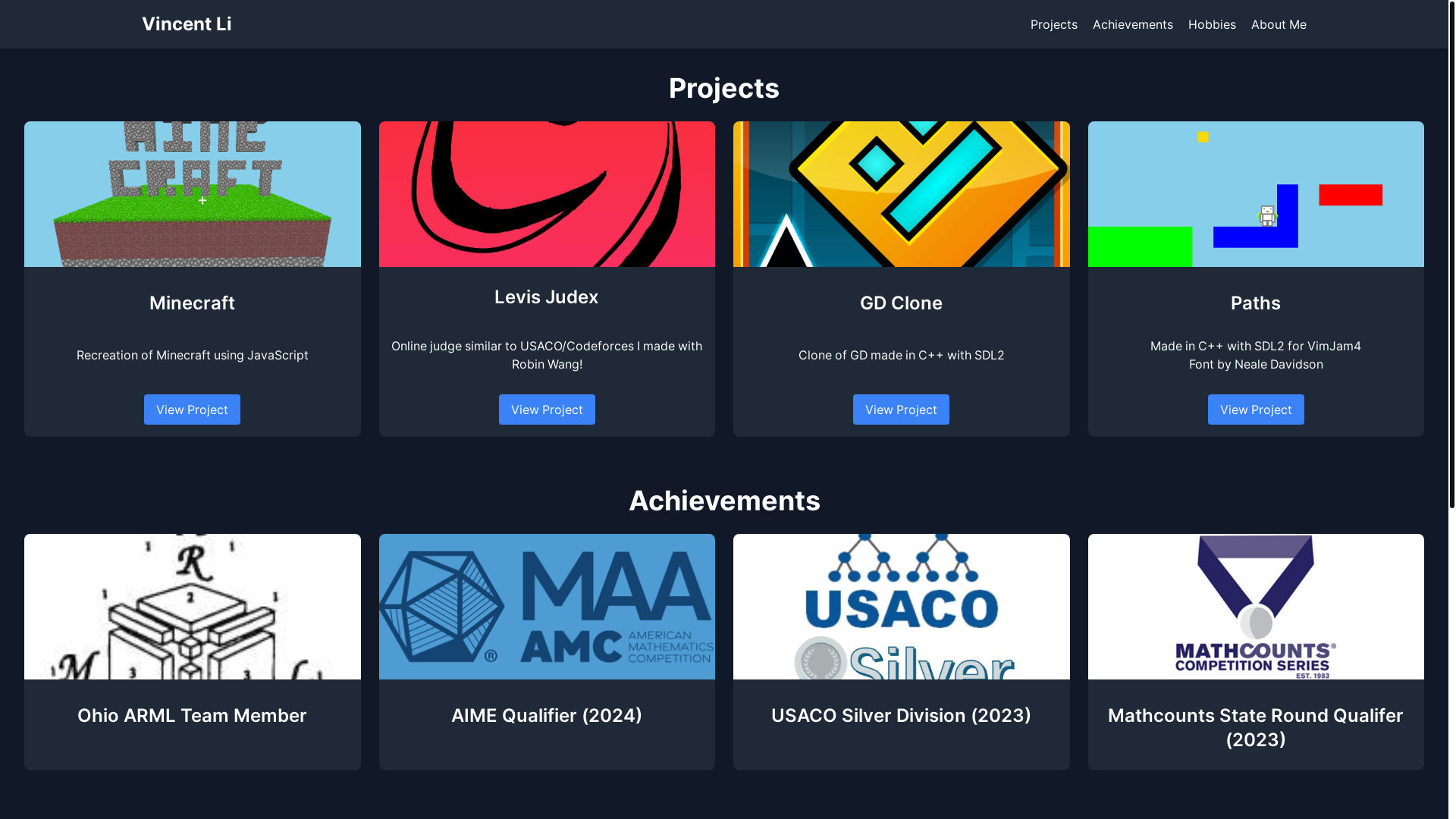Click the Levis Judex card title

point(547,297)
